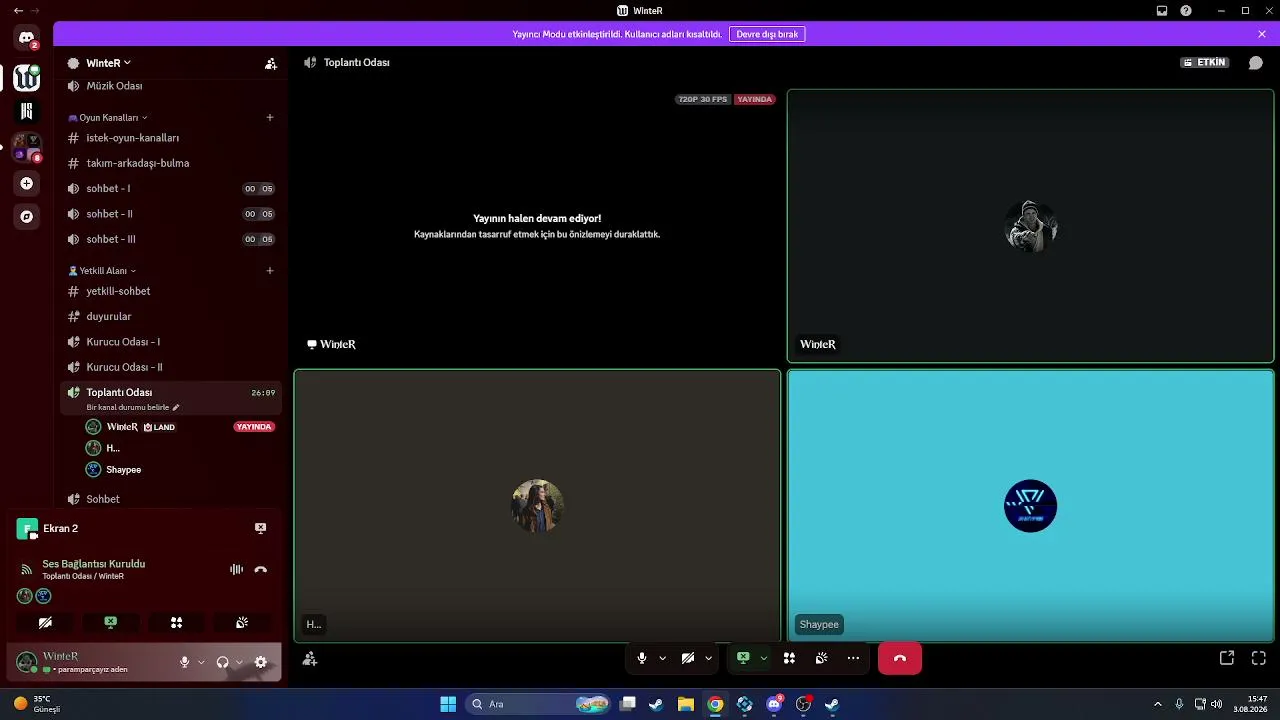Click the ETKİN button in header

[1205, 62]
